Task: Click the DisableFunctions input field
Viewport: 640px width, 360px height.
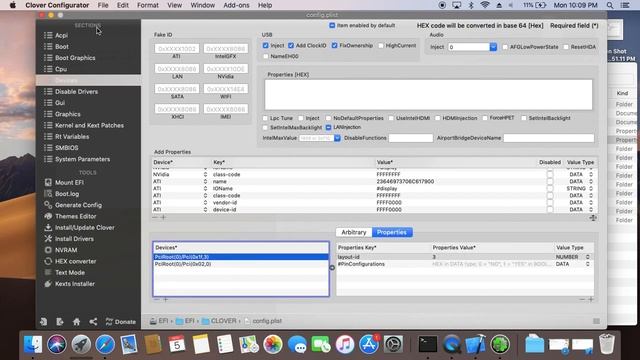Action: pos(411,138)
